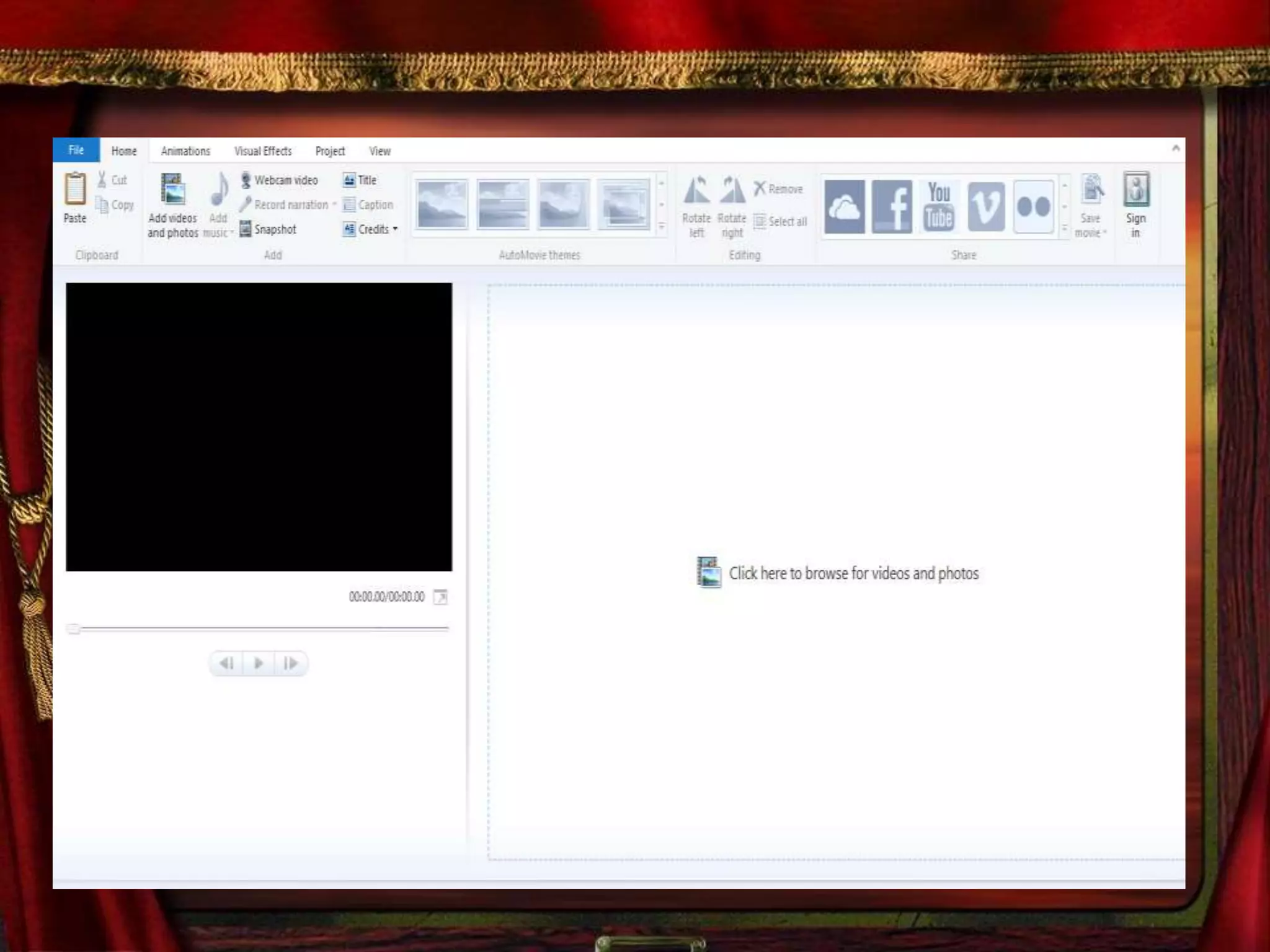1270x952 pixels.
Task: Switch to the Visual Effects tab
Action: [263, 151]
